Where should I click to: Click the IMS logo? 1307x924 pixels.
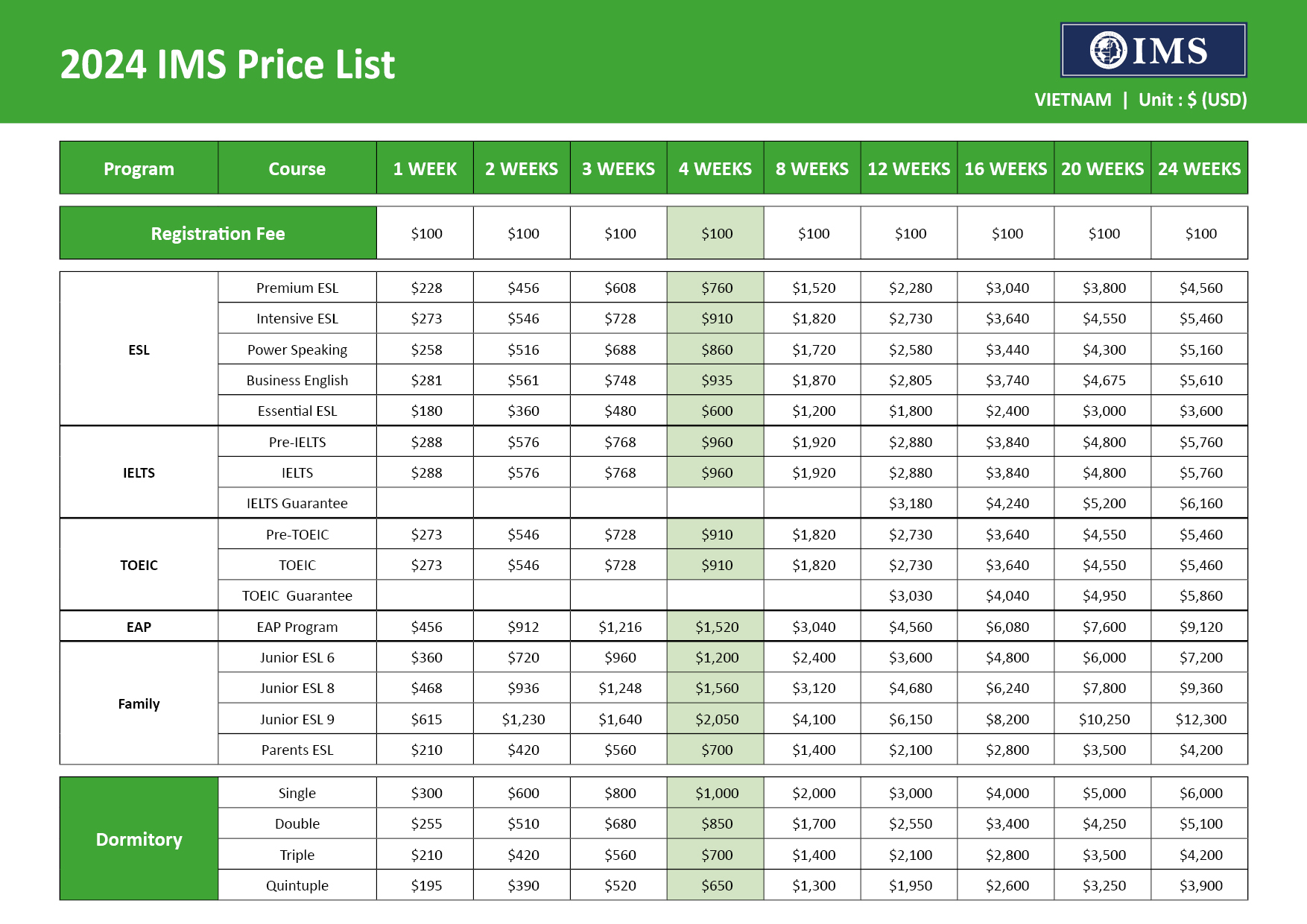(x=1153, y=51)
